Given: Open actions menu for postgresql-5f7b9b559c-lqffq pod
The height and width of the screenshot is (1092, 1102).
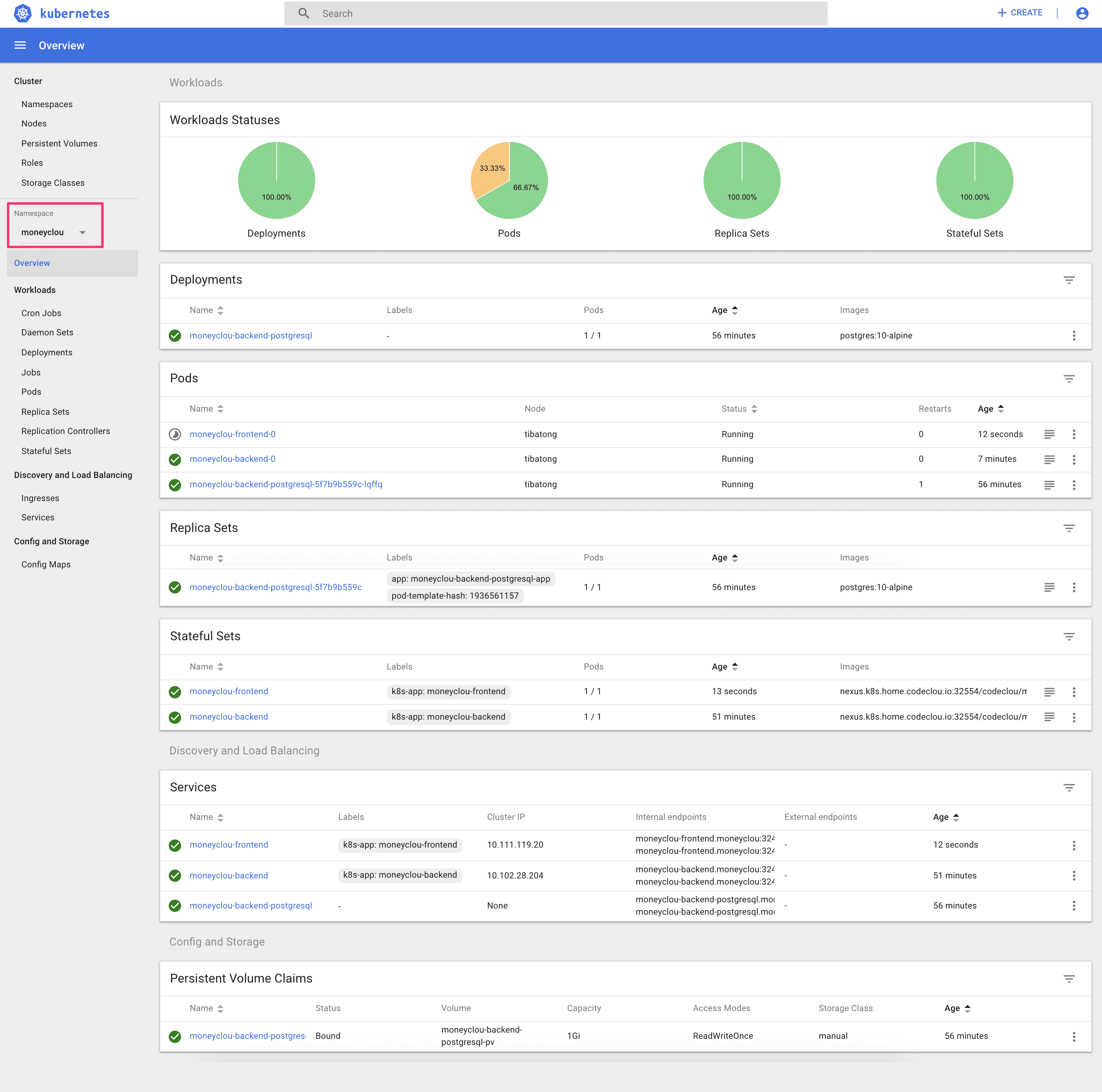Looking at the screenshot, I should point(1073,485).
